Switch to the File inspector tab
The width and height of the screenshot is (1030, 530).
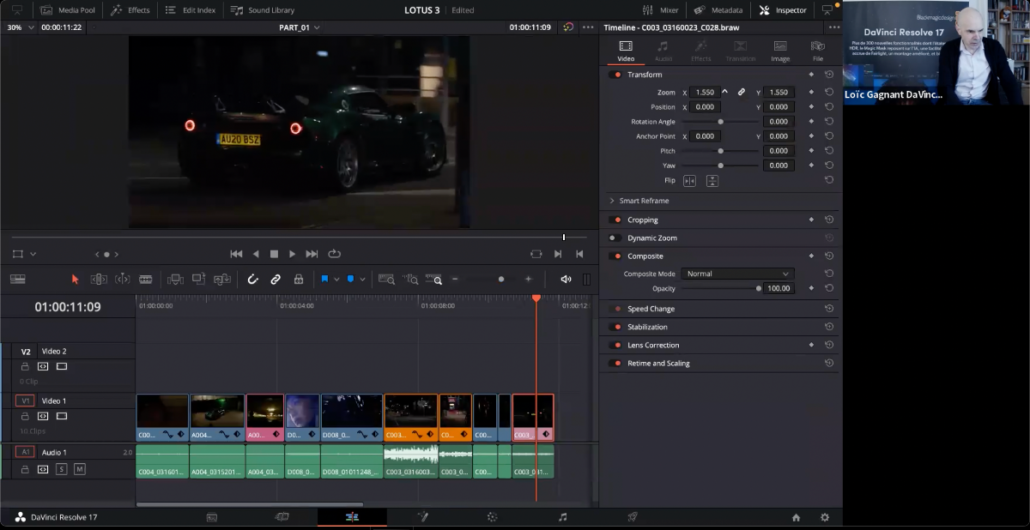[x=818, y=51]
